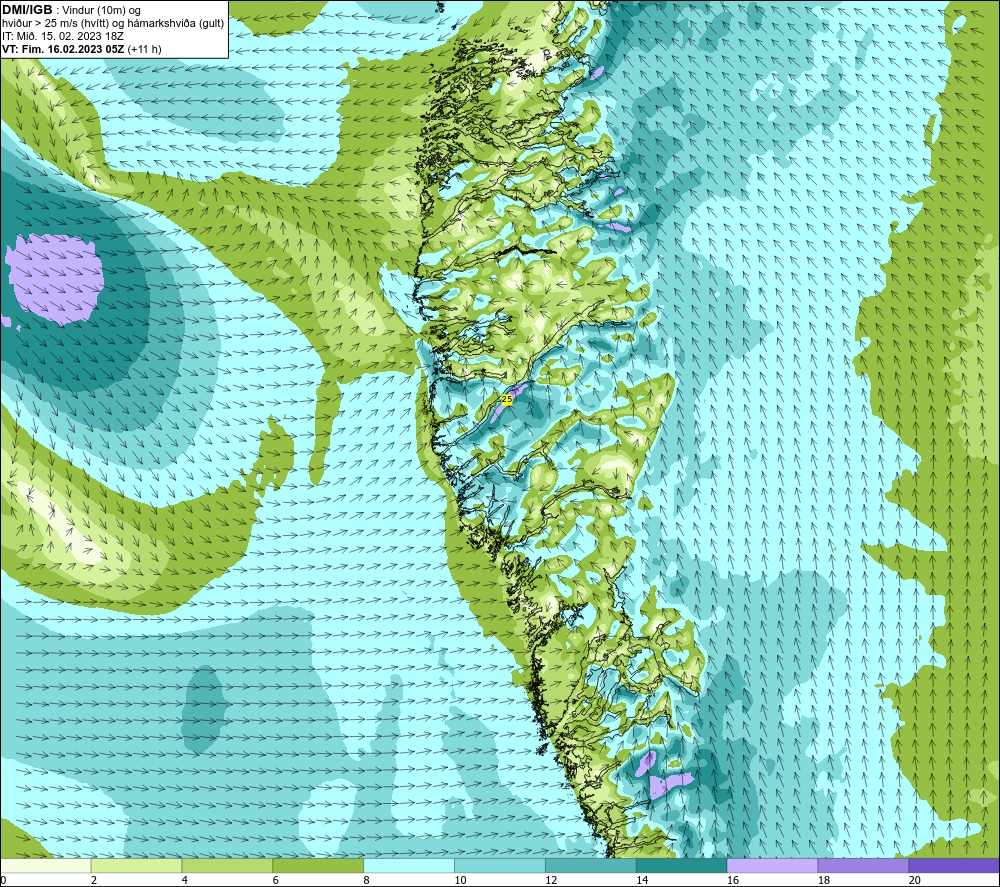
Task: Select the 18-20 m/s purple swatch
Action: (863, 865)
